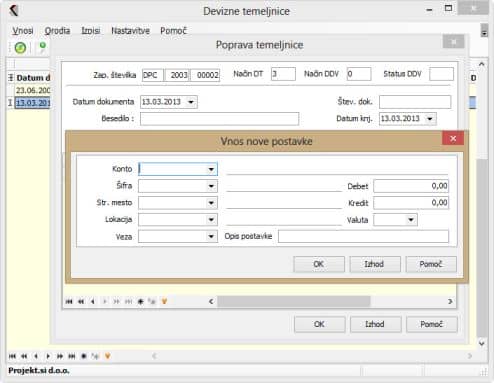
Task: Click the horizontal scrollbar thumb in Poprava temeljnice
Action: coord(294,302)
